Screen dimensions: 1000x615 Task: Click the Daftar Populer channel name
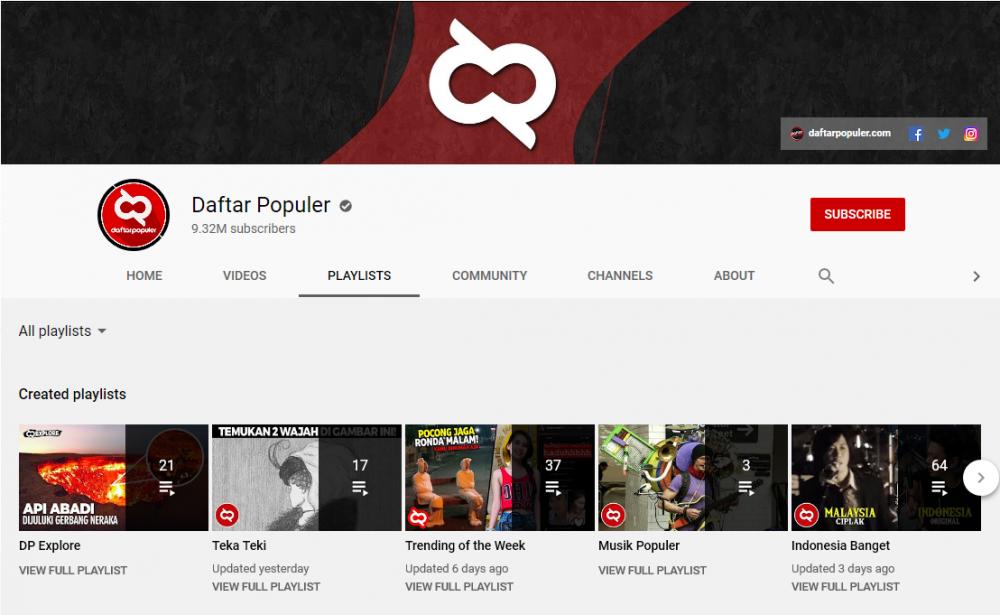coord(261,205)
